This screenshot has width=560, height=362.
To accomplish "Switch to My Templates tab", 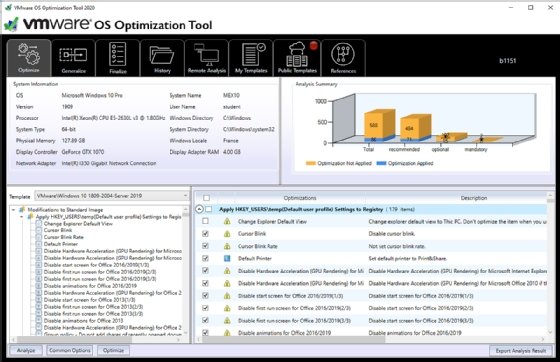I will click(x=251, y=58).
